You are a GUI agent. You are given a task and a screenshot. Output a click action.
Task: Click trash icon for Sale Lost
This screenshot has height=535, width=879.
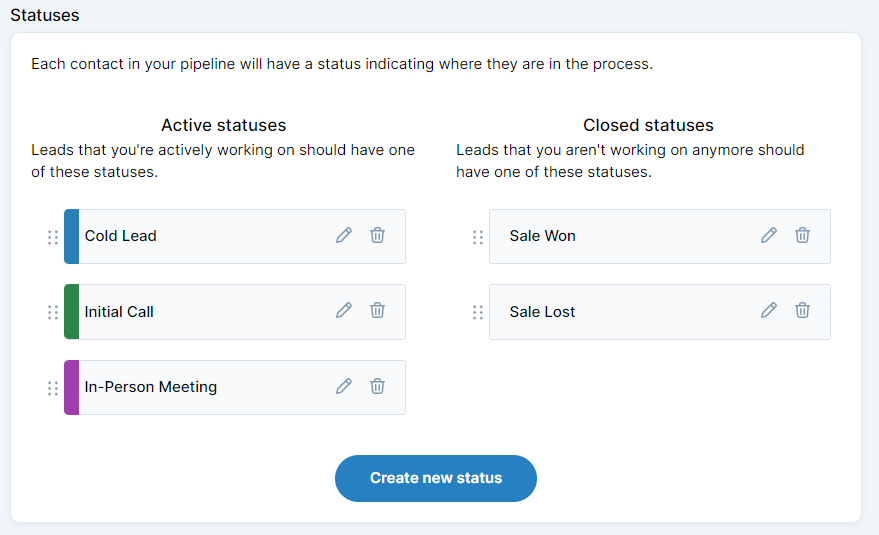pos(802,310)
